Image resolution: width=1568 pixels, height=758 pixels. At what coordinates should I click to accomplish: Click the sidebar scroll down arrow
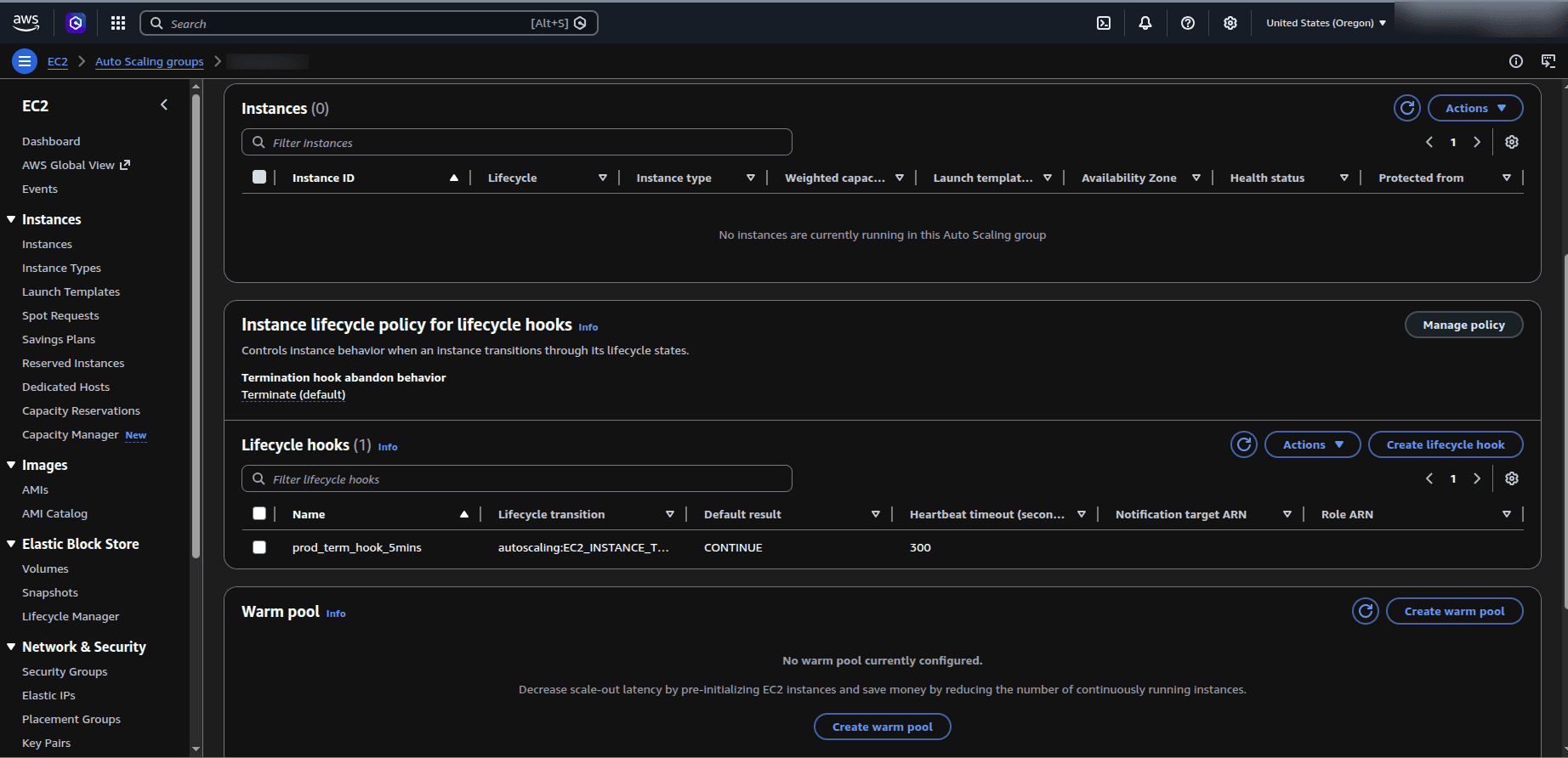pyautogui.click(x=196, y=750)
